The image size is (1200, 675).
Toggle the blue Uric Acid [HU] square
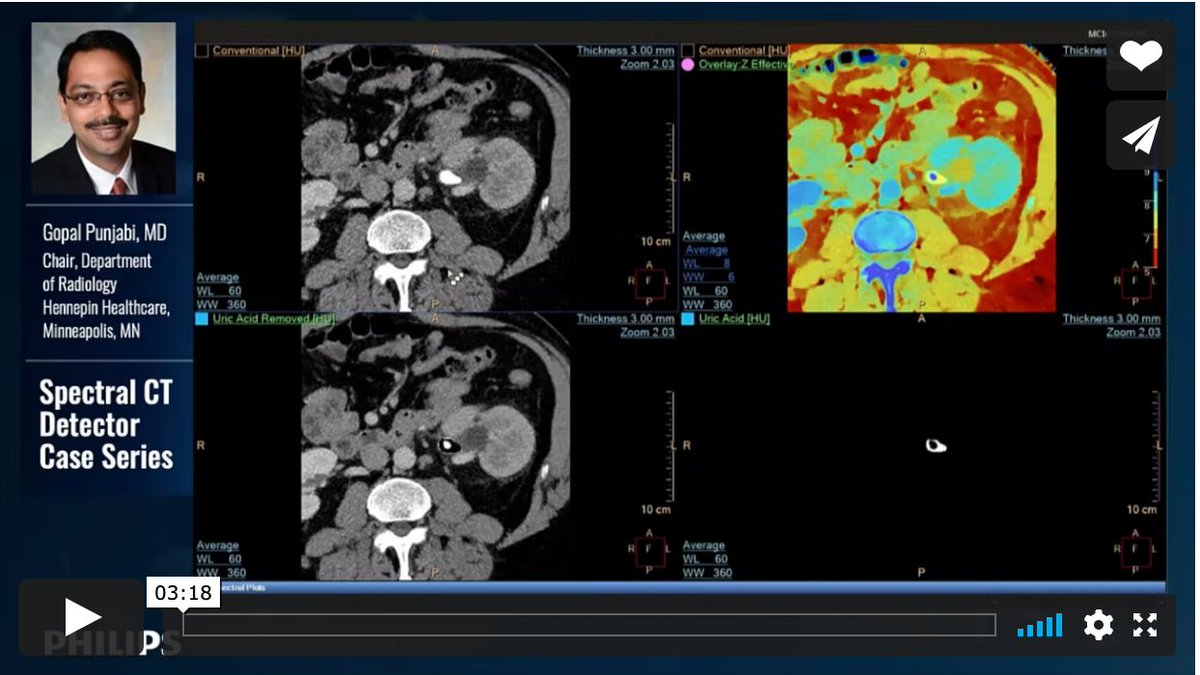coord(688,319)
